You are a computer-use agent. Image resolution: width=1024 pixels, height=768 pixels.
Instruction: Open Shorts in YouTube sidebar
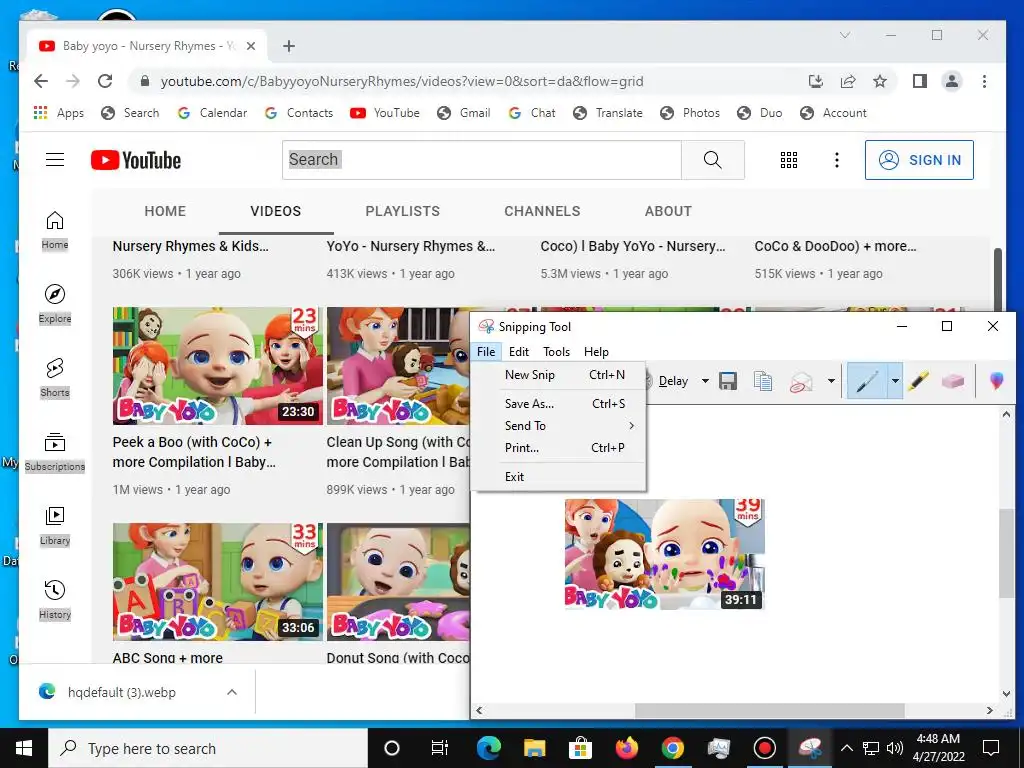(x=55, y=377)
